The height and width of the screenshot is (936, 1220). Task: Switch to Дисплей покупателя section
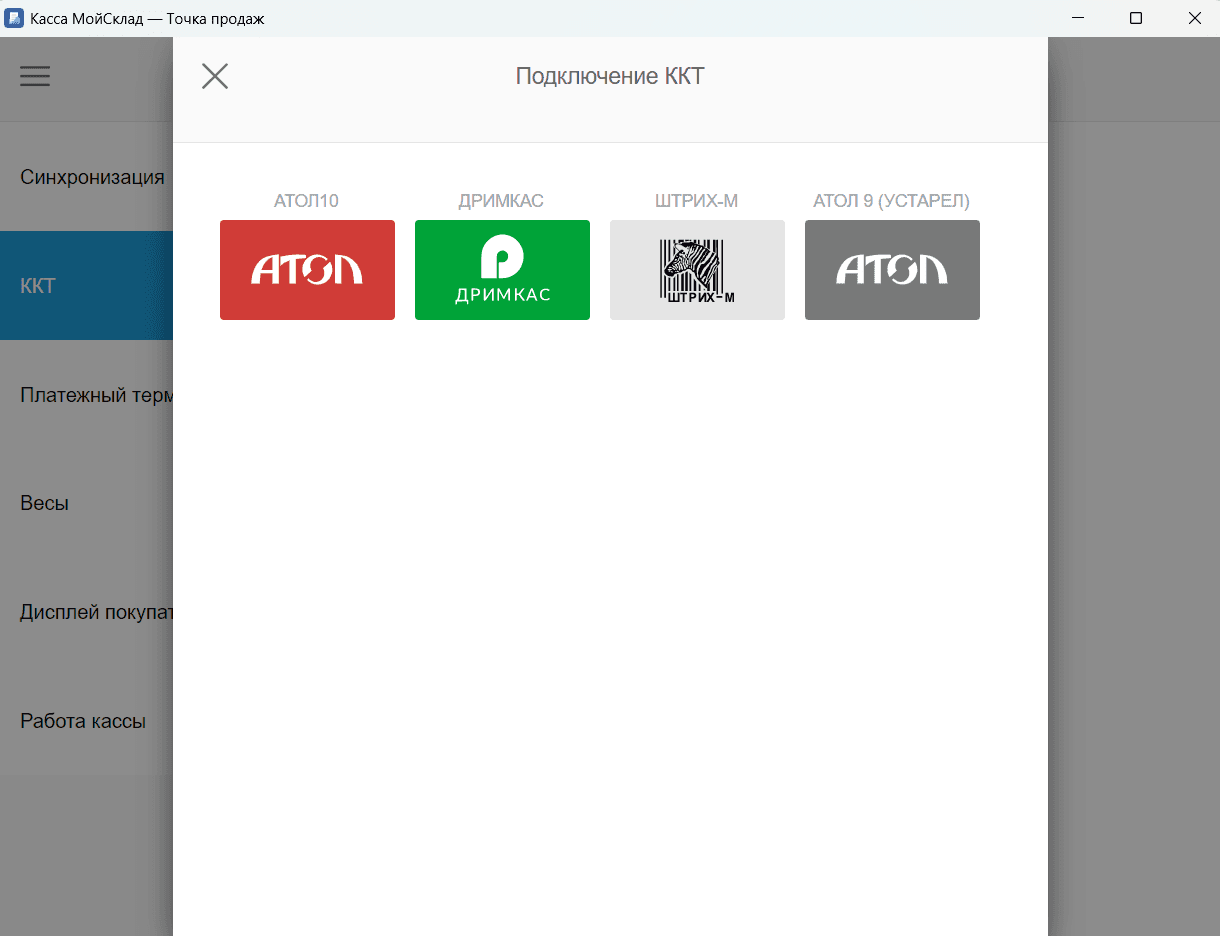[x=96, y=612]
